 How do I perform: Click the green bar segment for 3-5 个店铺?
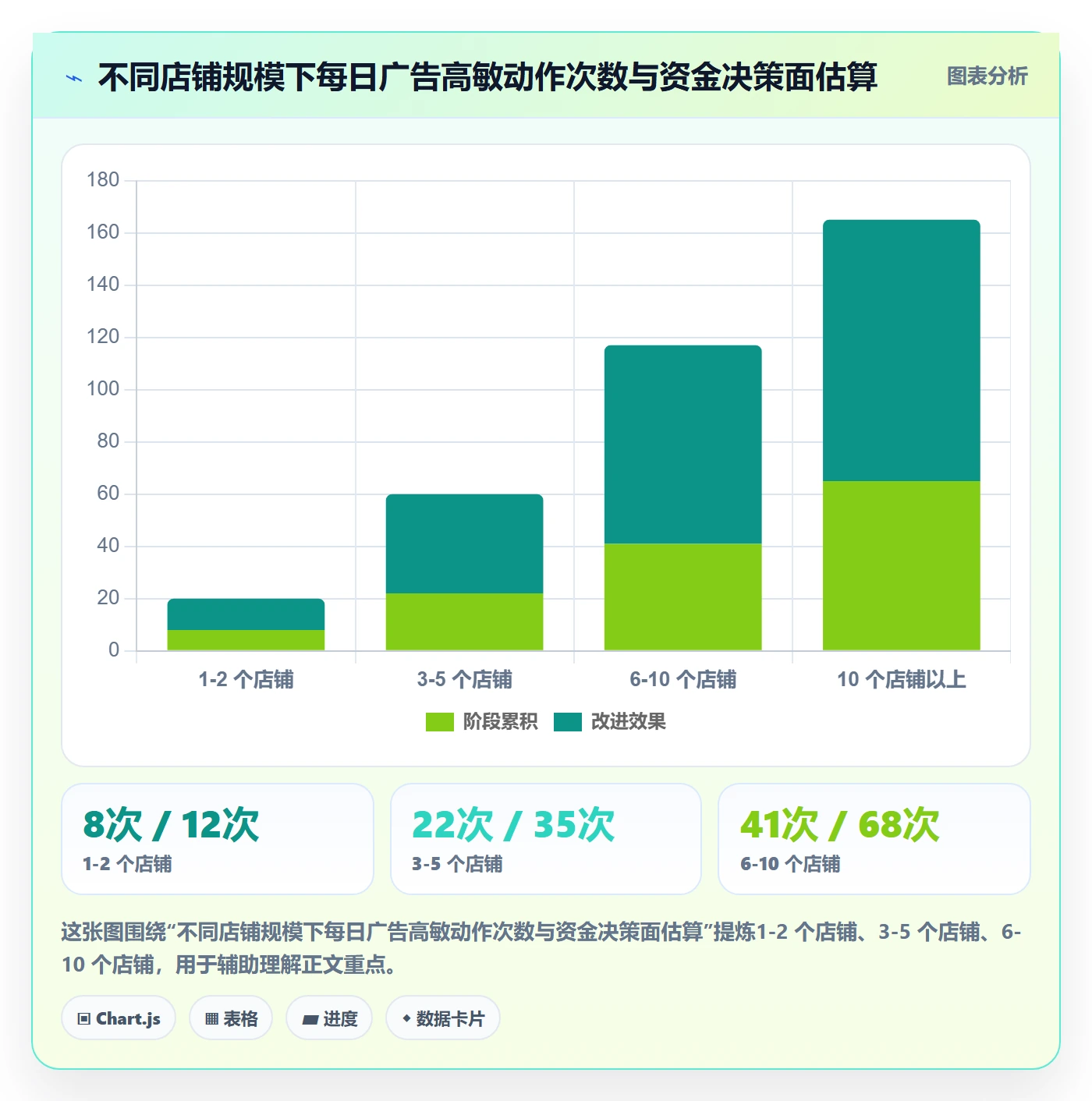[x=465, y=622]
